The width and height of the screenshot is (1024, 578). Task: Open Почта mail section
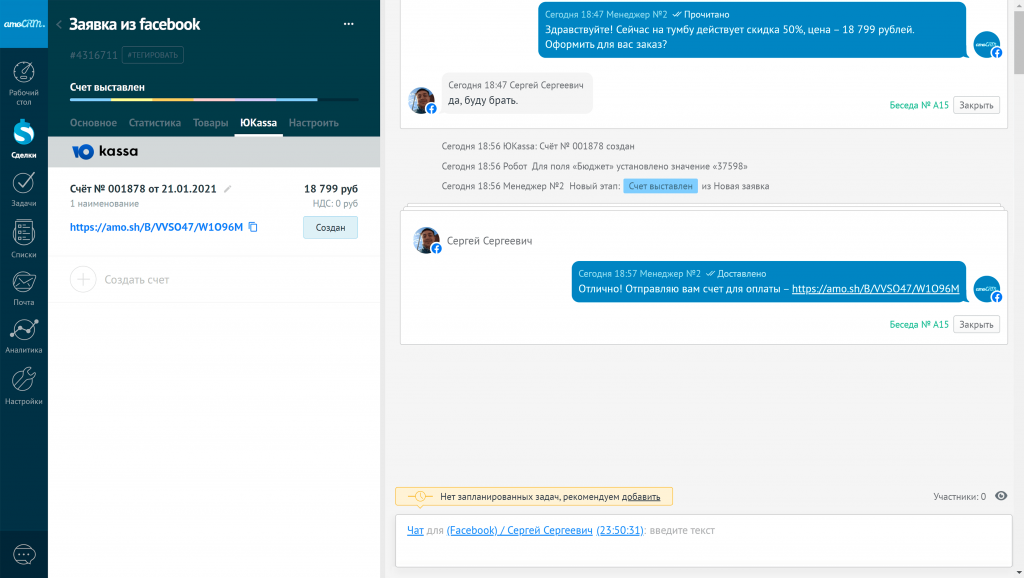23,288
